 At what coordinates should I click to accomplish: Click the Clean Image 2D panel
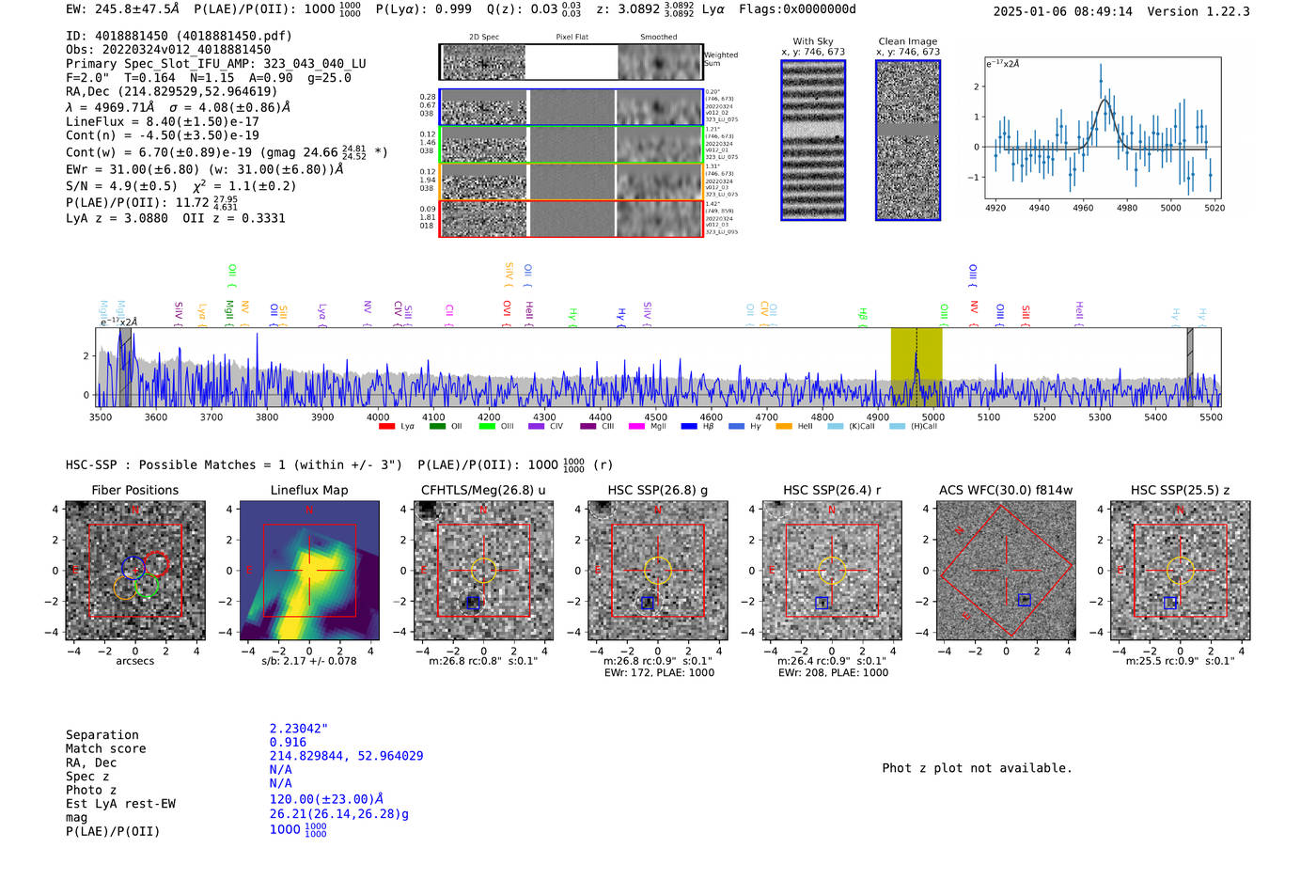click(x=908, y=140)
